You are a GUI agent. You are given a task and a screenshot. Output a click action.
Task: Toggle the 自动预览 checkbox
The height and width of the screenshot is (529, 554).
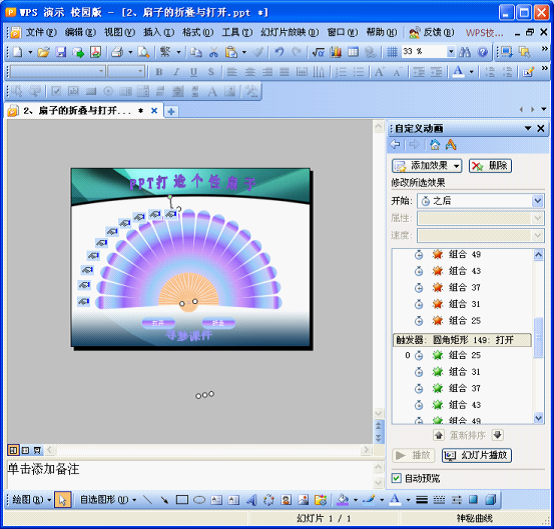point(396,478)
